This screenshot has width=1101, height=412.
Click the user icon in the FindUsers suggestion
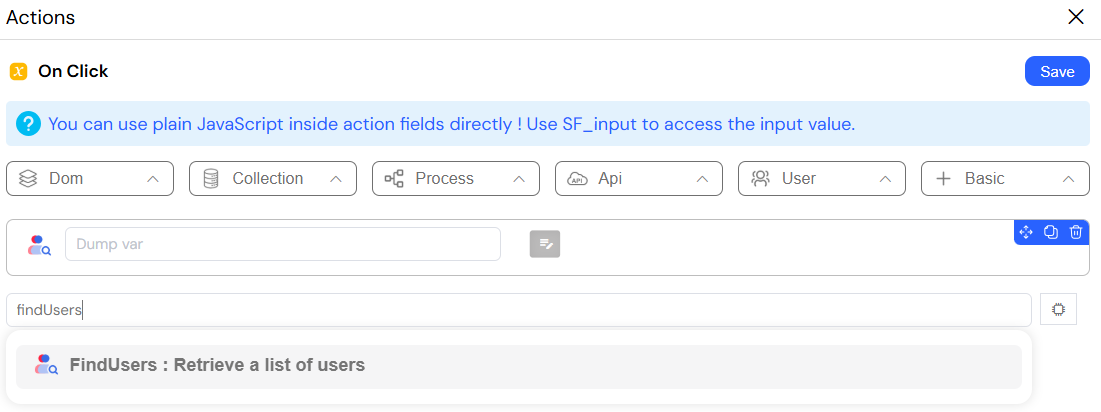[x=46, y=365]
